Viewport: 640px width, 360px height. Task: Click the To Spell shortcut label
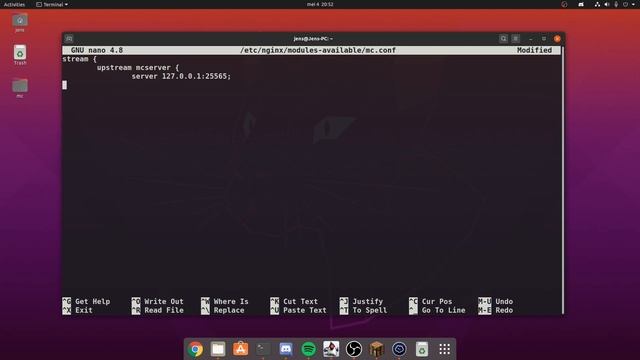point(369,311)
